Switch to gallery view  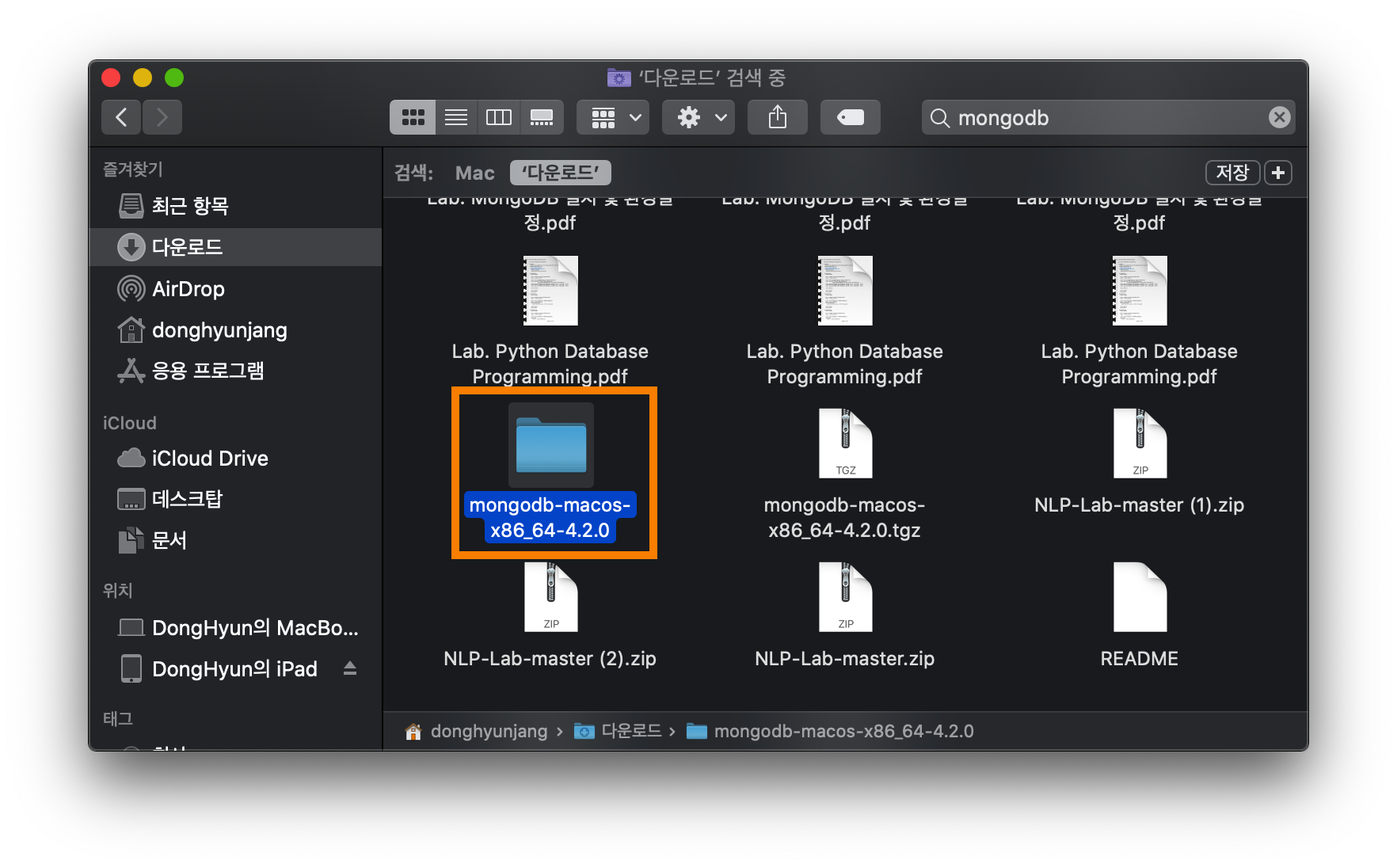point(542,117)
